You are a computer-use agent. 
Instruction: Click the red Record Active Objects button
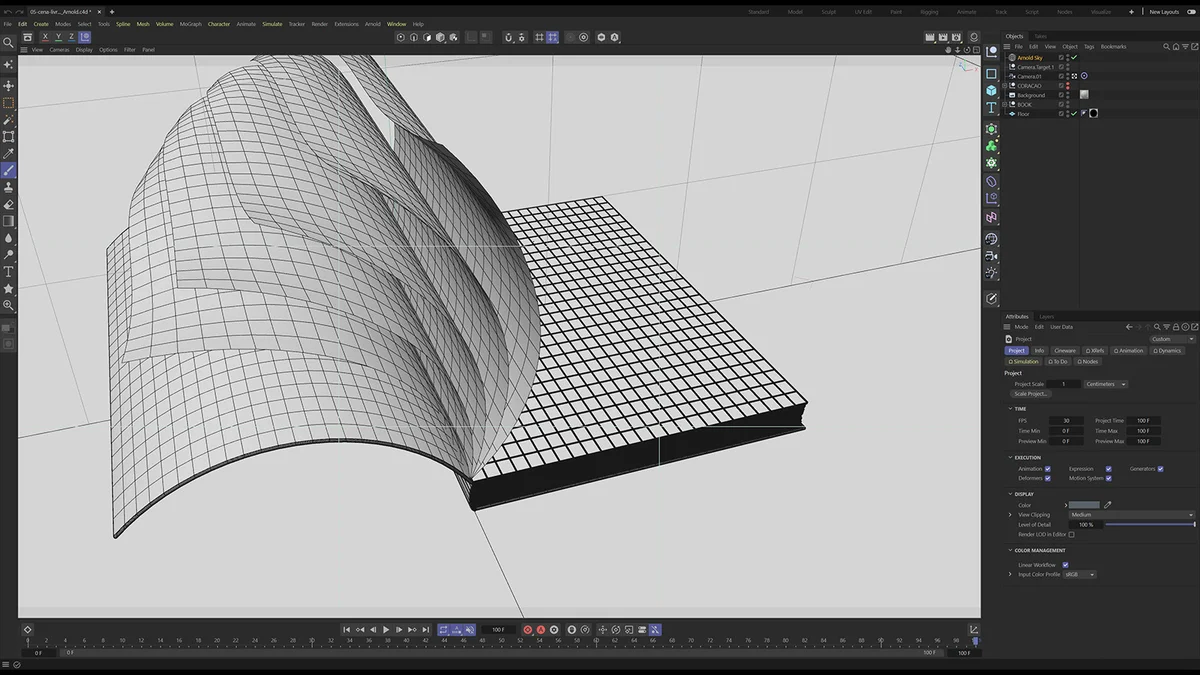pos(528,630)
